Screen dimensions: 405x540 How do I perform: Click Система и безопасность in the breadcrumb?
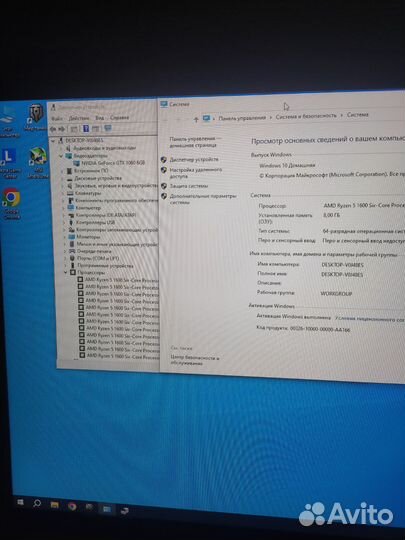(x=306, y=116)
